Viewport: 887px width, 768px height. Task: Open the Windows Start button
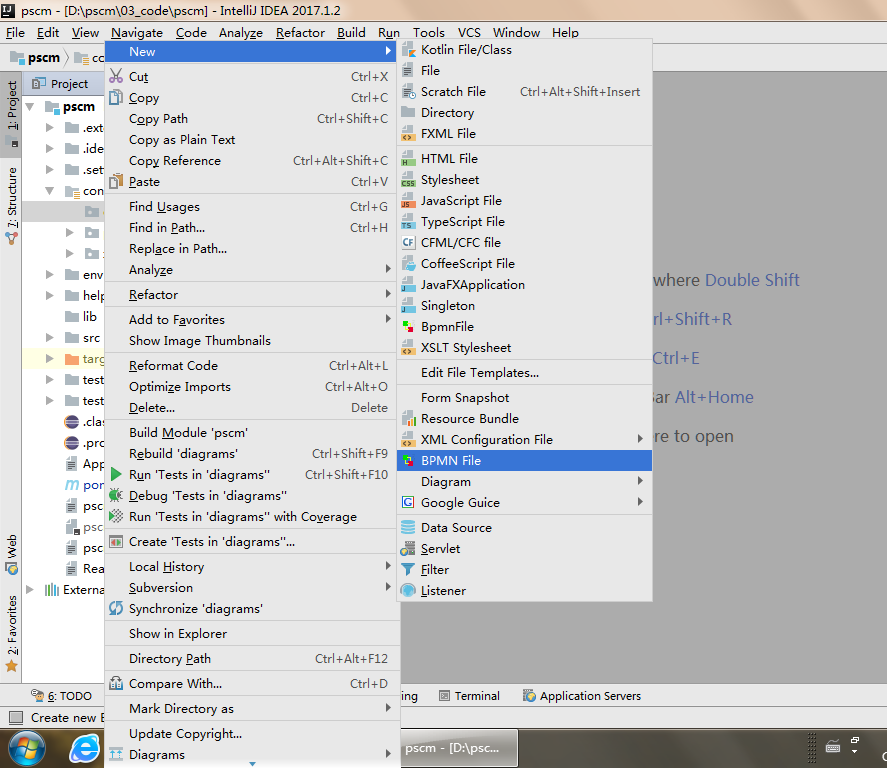tap(27, 749)
